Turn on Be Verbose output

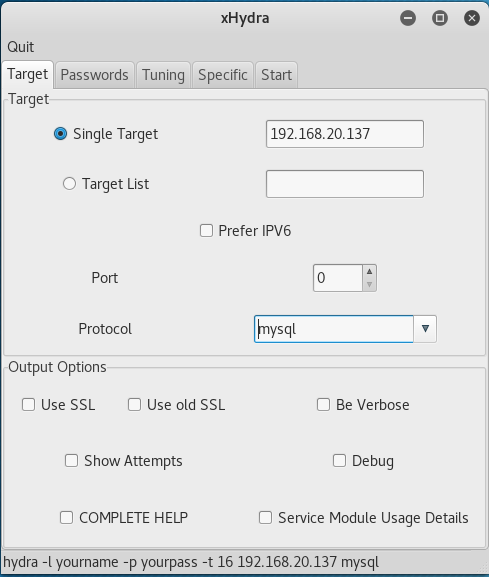pos(323,404)
